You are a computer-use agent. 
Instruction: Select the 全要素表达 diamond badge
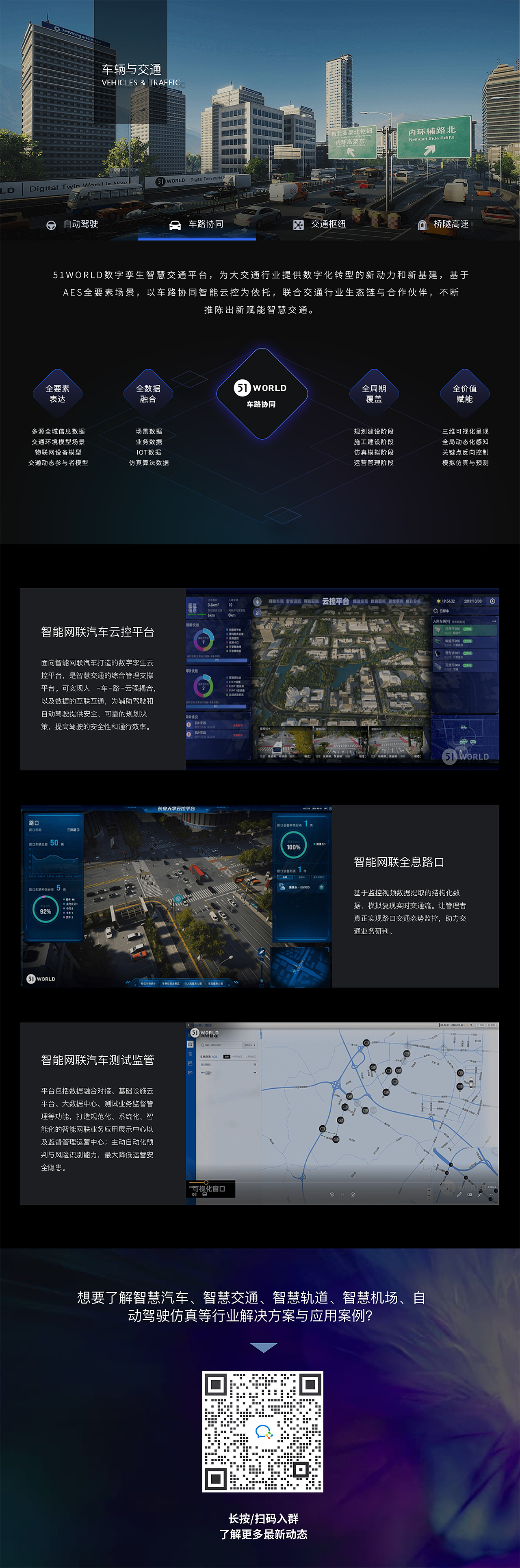pos(58,393)
